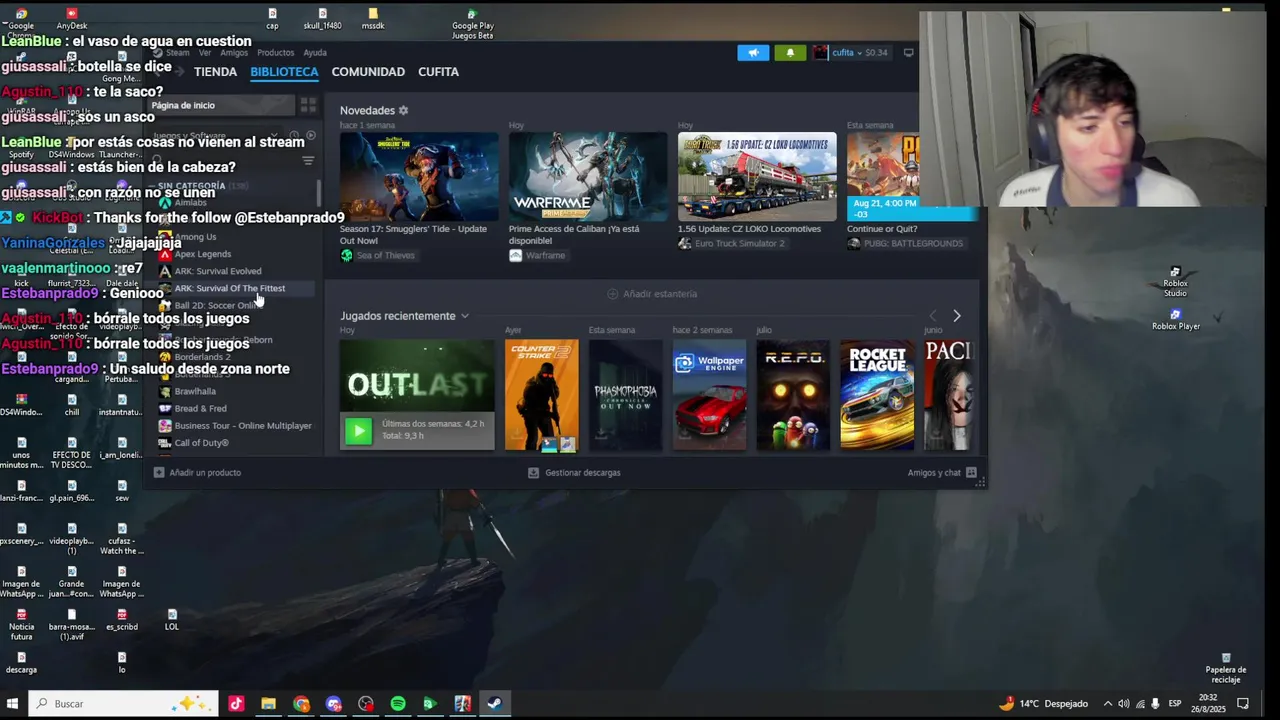Screen dimensions: 1280x720
Task: Open the Windows Start menu
Action: tap(13, 704)
